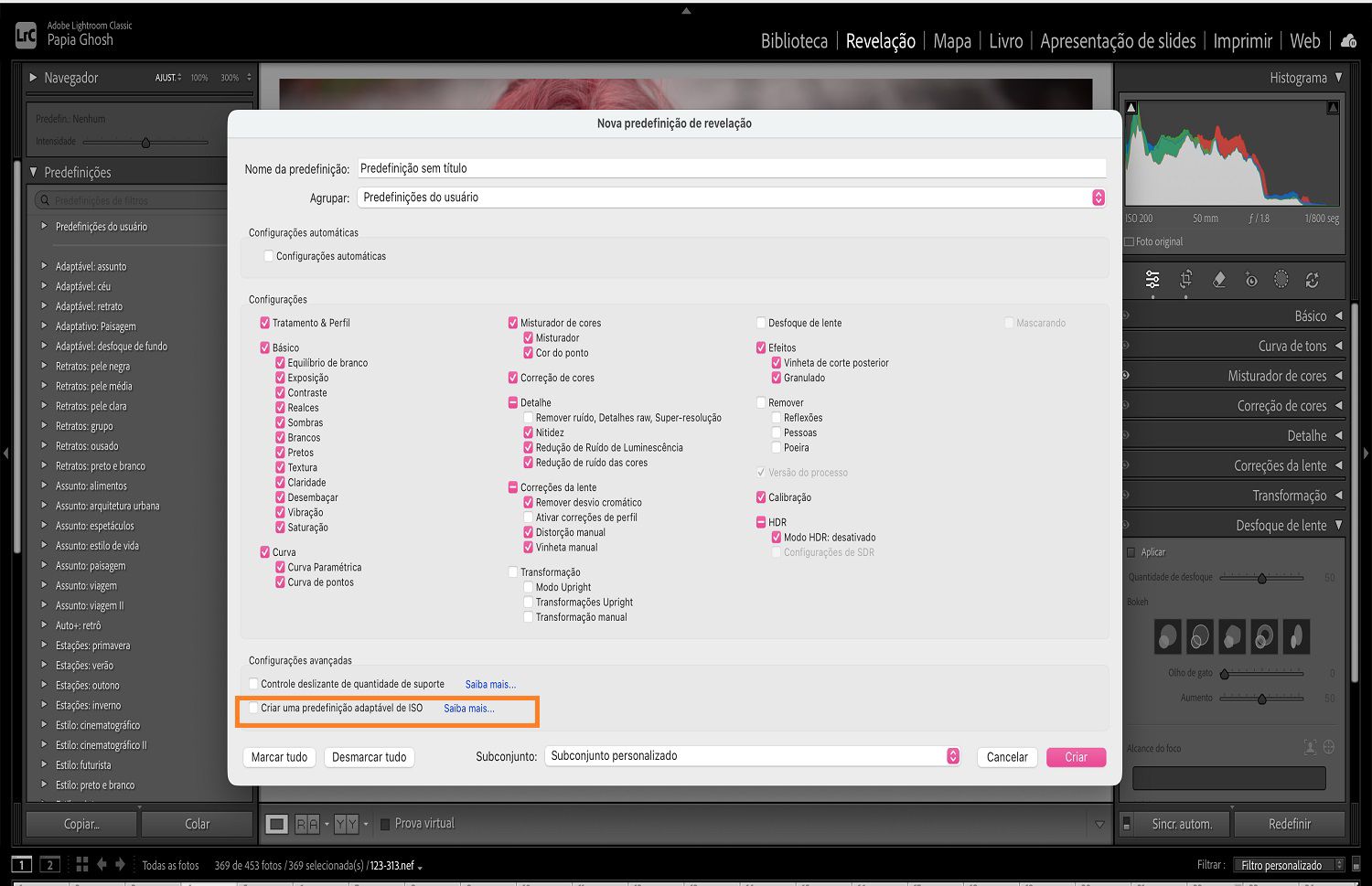Uncheck Vinheta de corte posterior
Screen dimensions: 1372x886
776,363
